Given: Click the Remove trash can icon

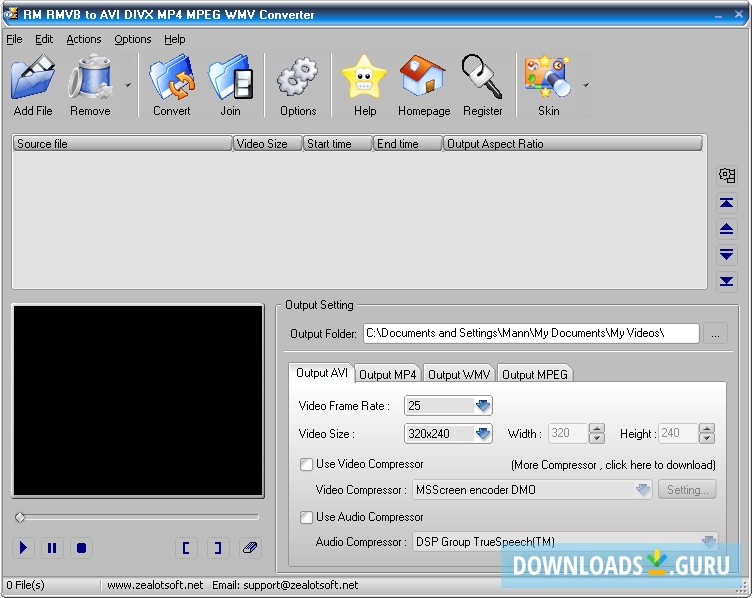Looking at the screenshot, I should tap(90, 78).
